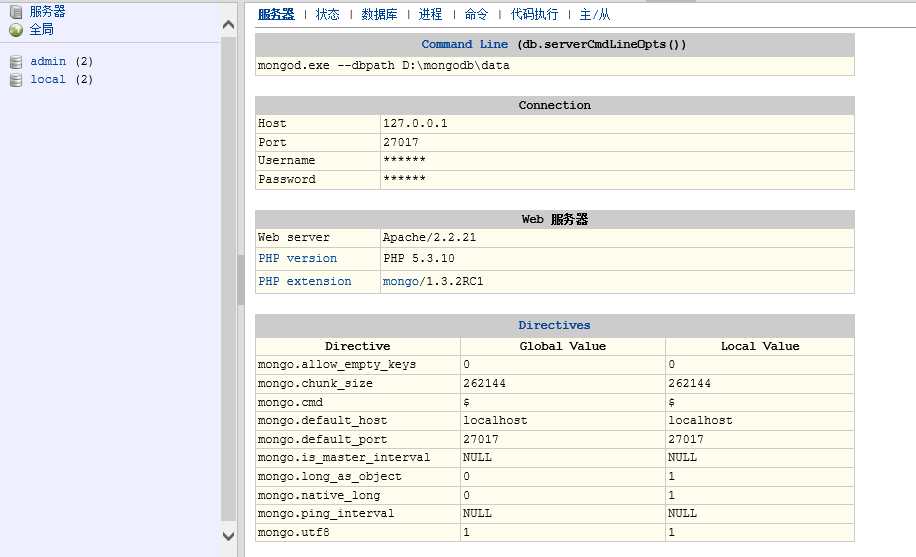Switch to the 状态 tab
Viewport: 916px width, 557px height.
[327, 15]
